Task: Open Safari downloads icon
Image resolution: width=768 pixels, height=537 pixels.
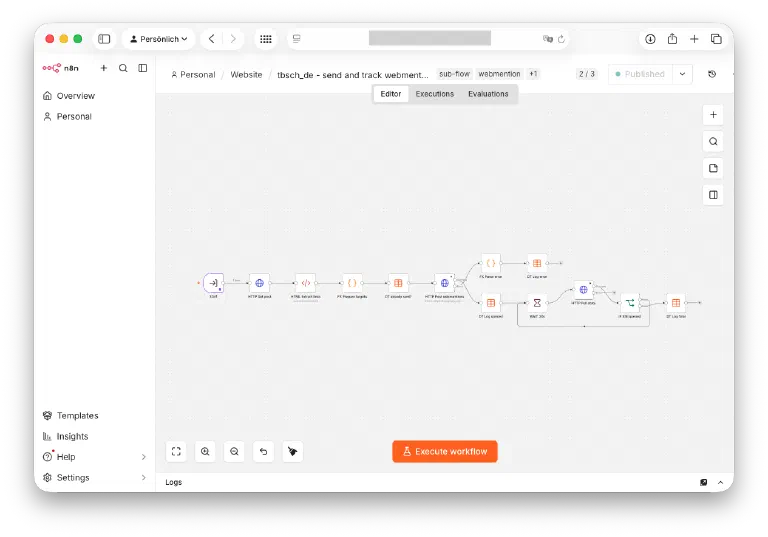Action: tap(650, 39)
